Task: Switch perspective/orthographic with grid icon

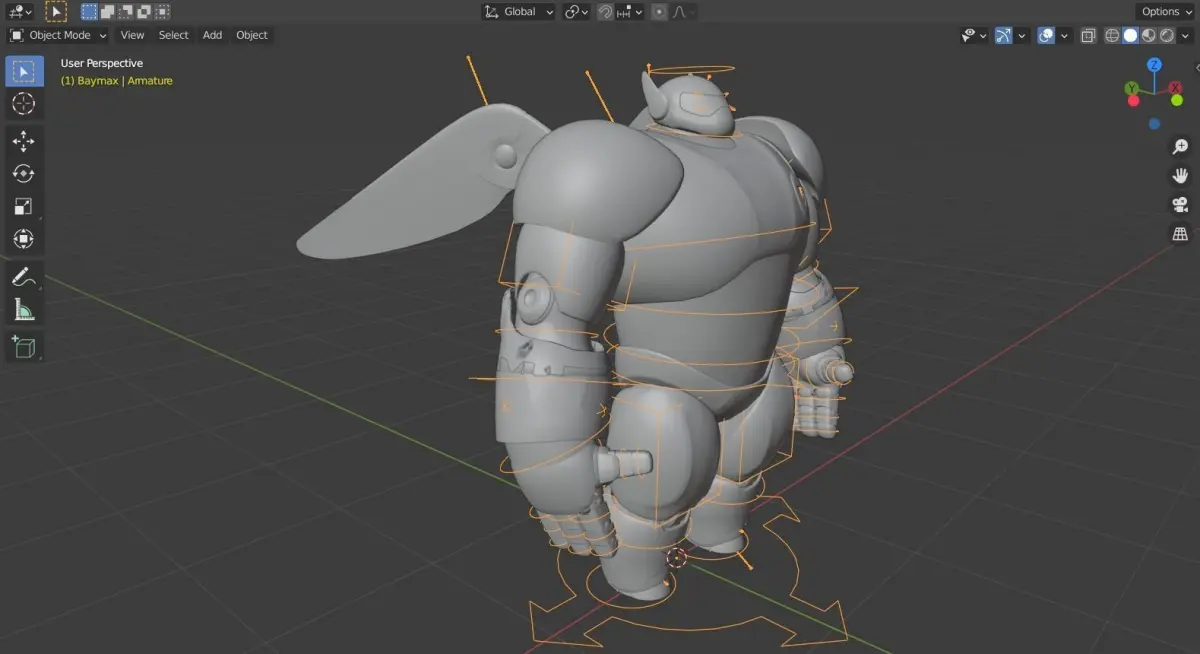Action: (1180, 234)
